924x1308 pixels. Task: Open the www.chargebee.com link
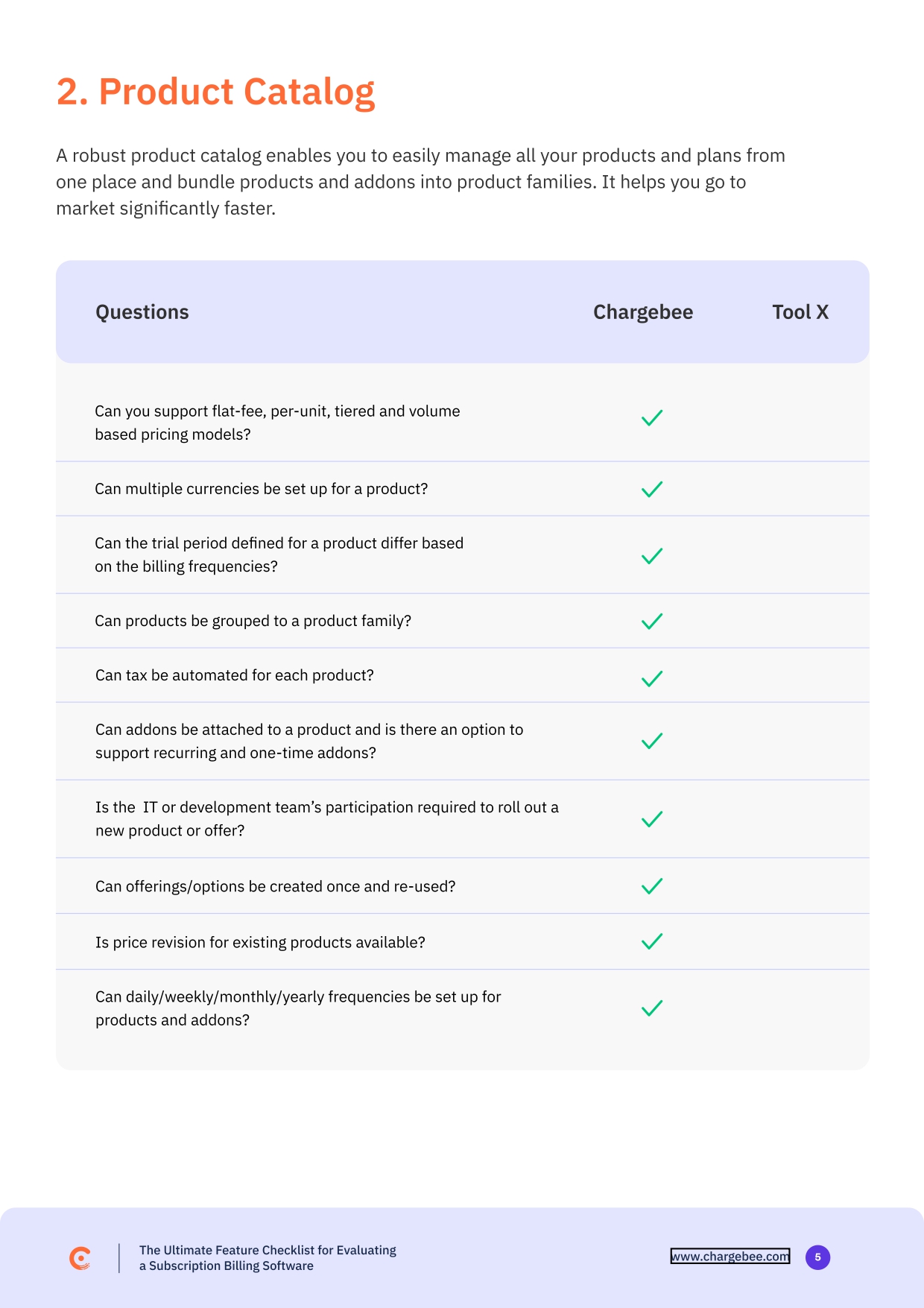pyautogui.click(x=730, y=1257)
